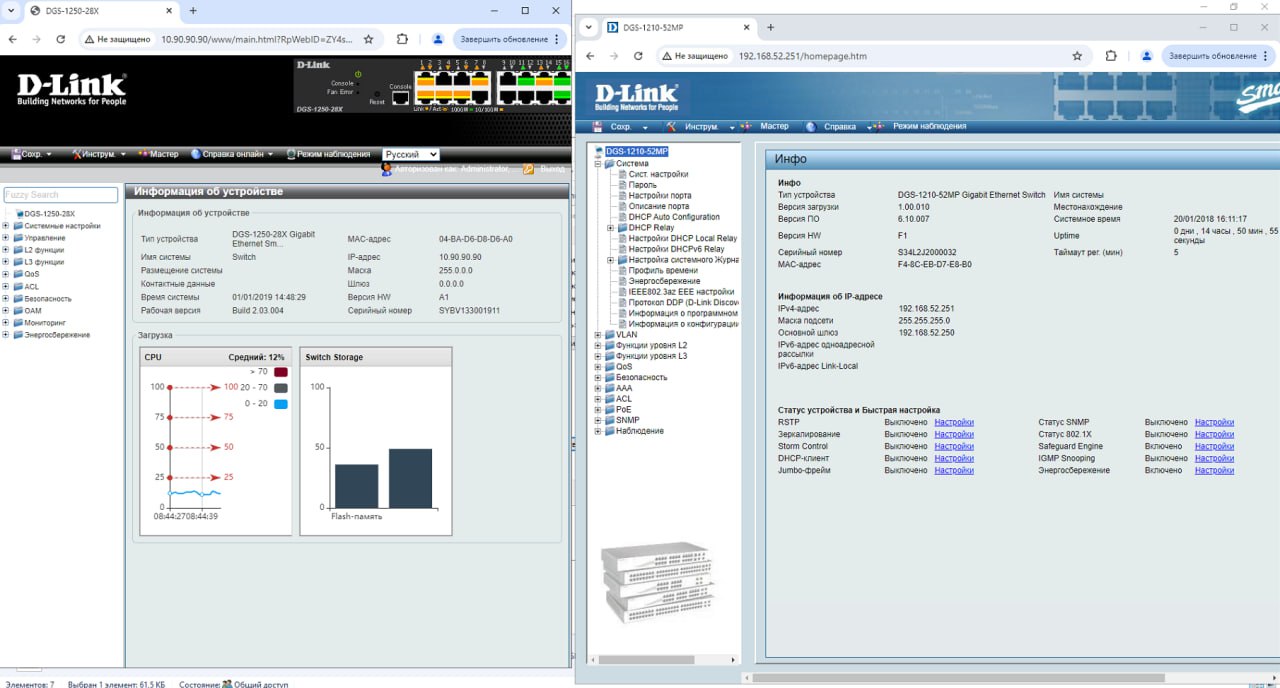This screenshot has height=688, width=1280.
Task: Select the DGS-1250-28X root device node
Action: pyautogui.click(x=49, y=214)
